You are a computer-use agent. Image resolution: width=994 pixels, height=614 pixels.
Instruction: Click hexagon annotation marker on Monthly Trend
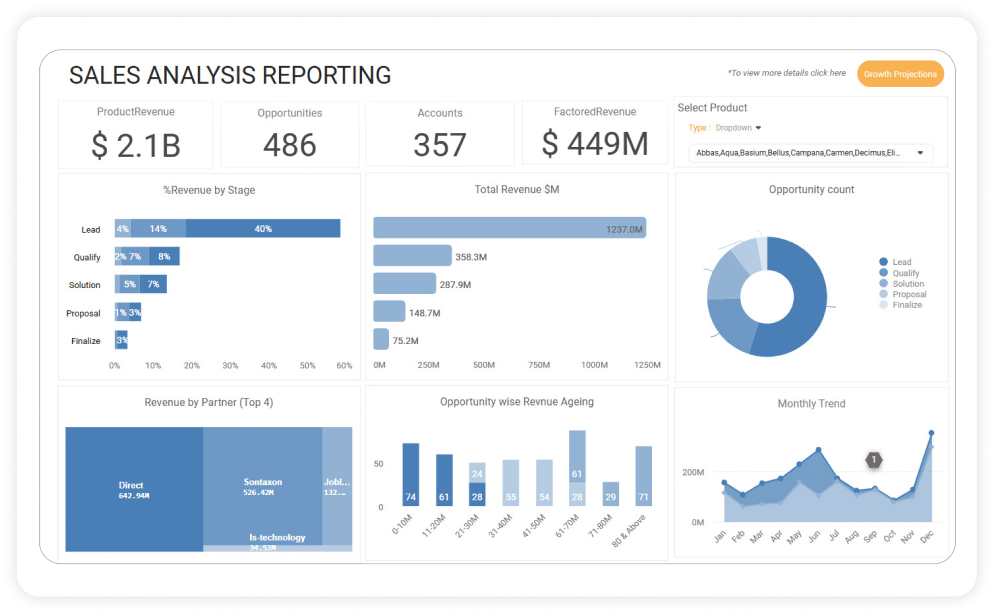[x=873, y=460]
